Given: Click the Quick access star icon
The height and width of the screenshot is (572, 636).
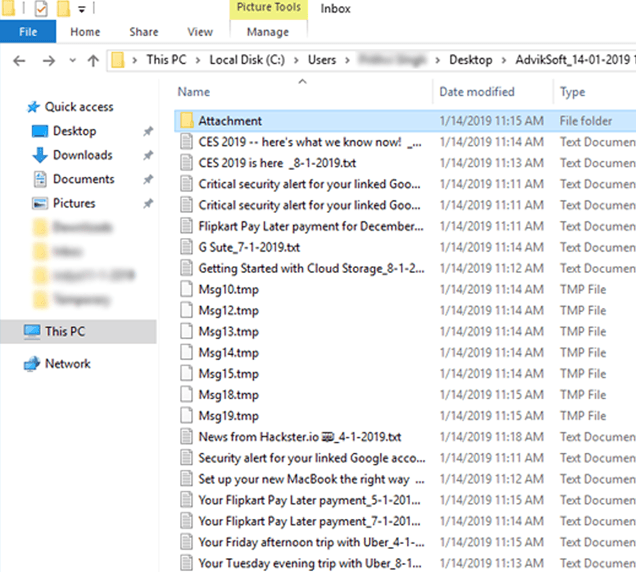Looking at the screenshot, I should click(33, 107).
